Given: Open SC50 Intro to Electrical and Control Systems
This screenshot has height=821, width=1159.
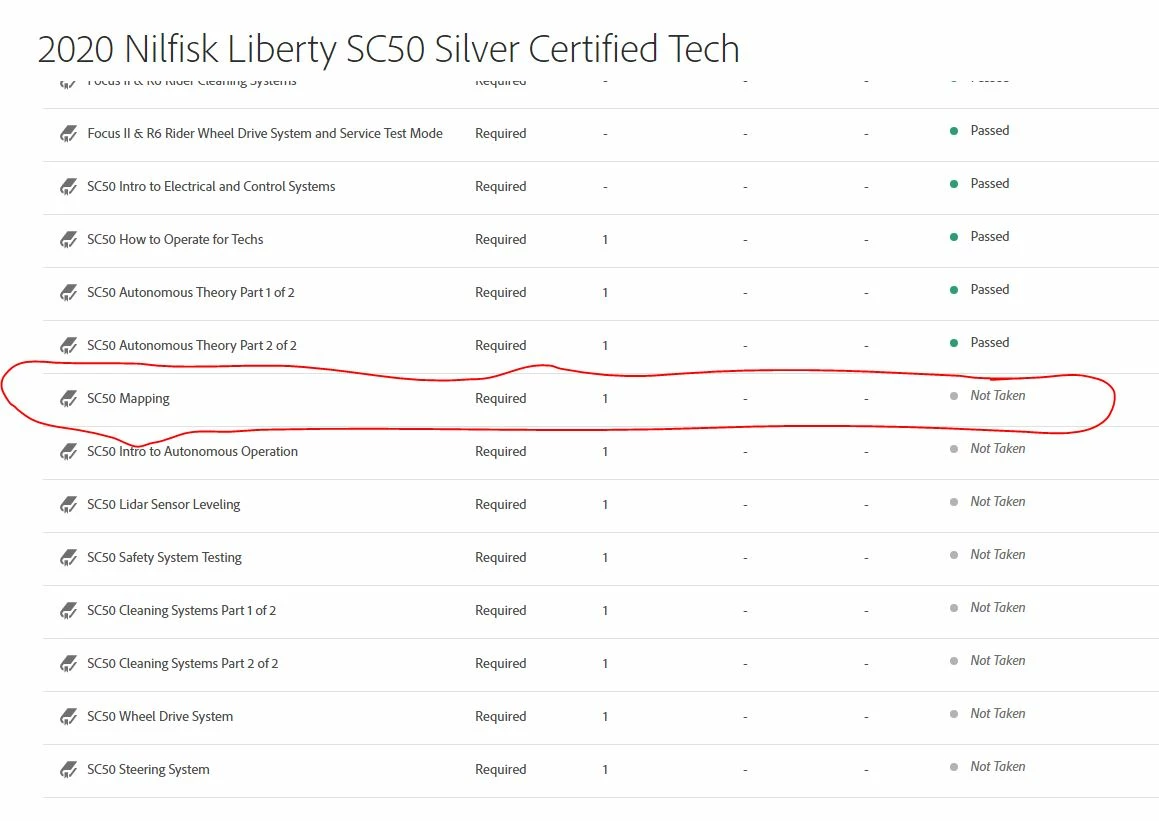Looking at the screenshot, I should [x=211, y=186].
